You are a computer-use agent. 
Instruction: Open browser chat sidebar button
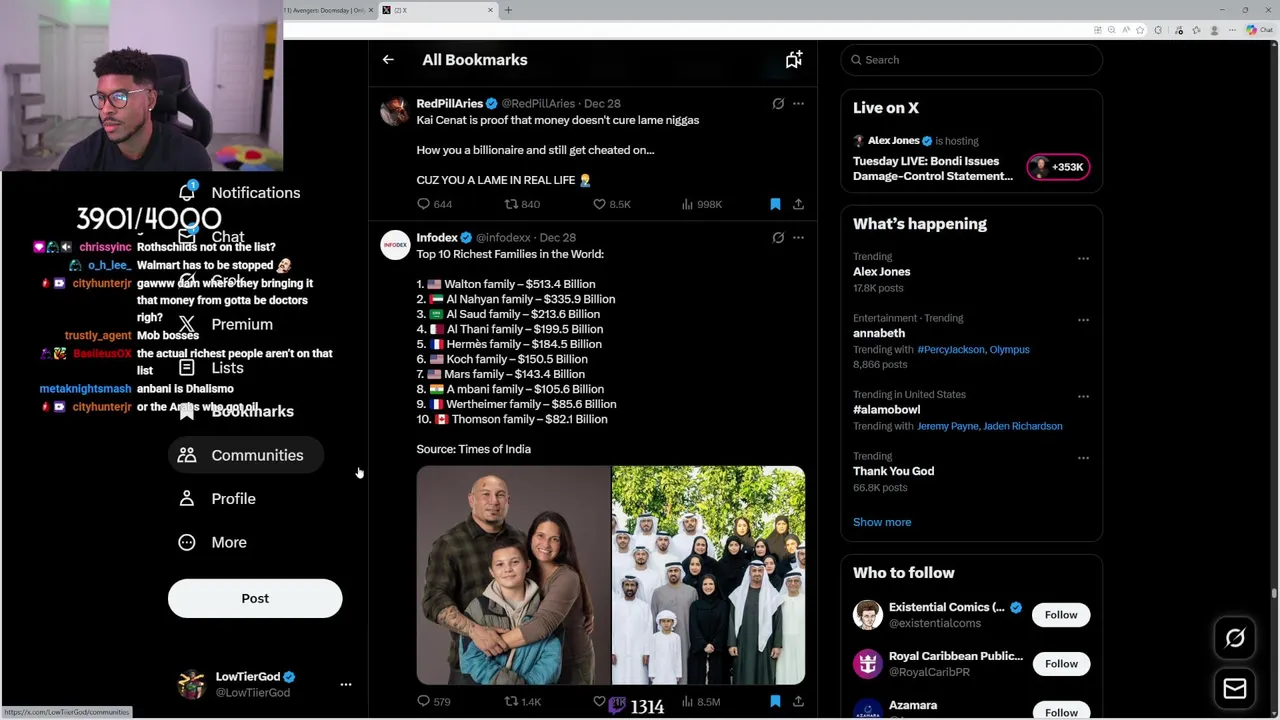point(1258,30)
